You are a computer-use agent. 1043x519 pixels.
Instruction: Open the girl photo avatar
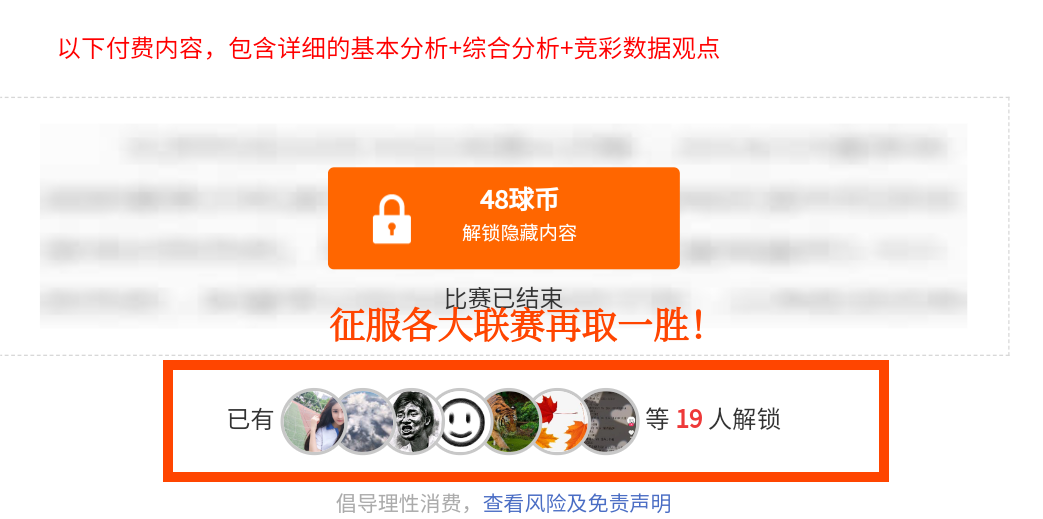click(313, 421)
